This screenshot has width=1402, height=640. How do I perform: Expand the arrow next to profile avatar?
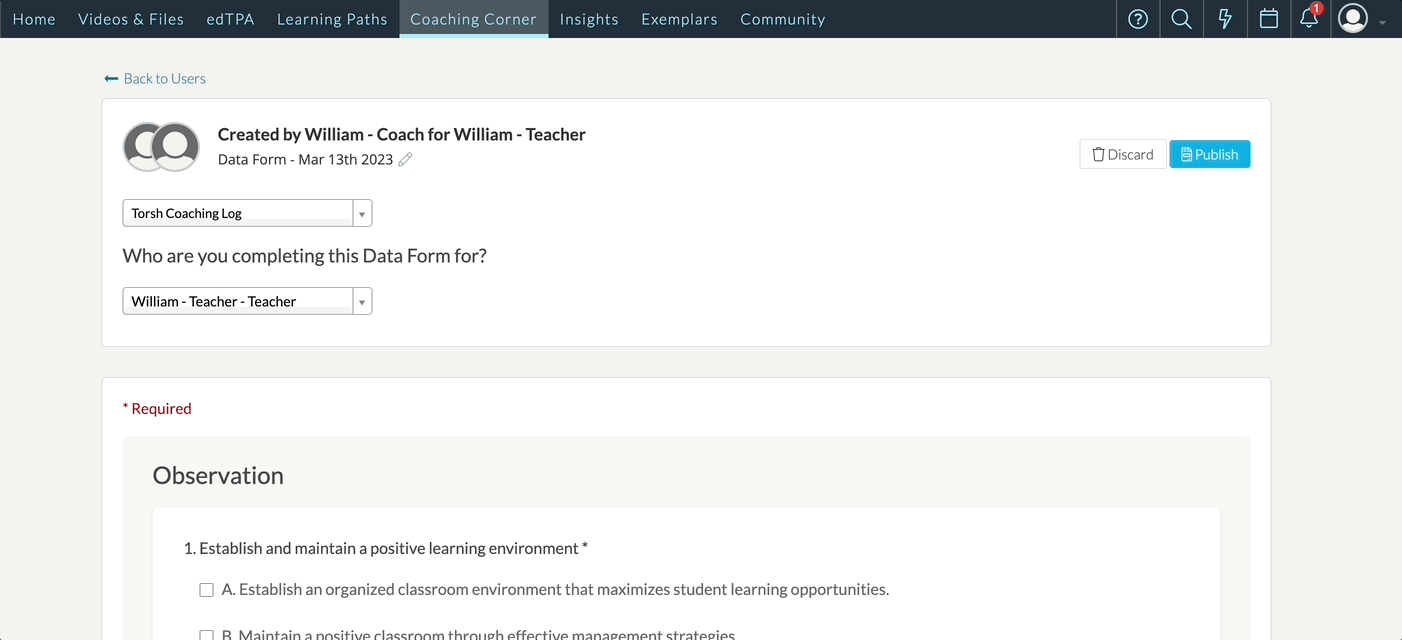click(x=1383, y=22)
